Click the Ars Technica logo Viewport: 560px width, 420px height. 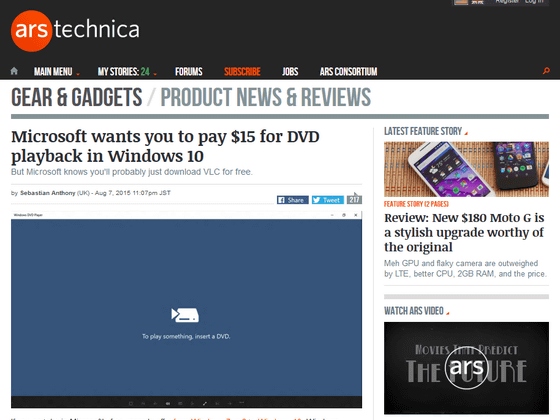pos(75,31)
